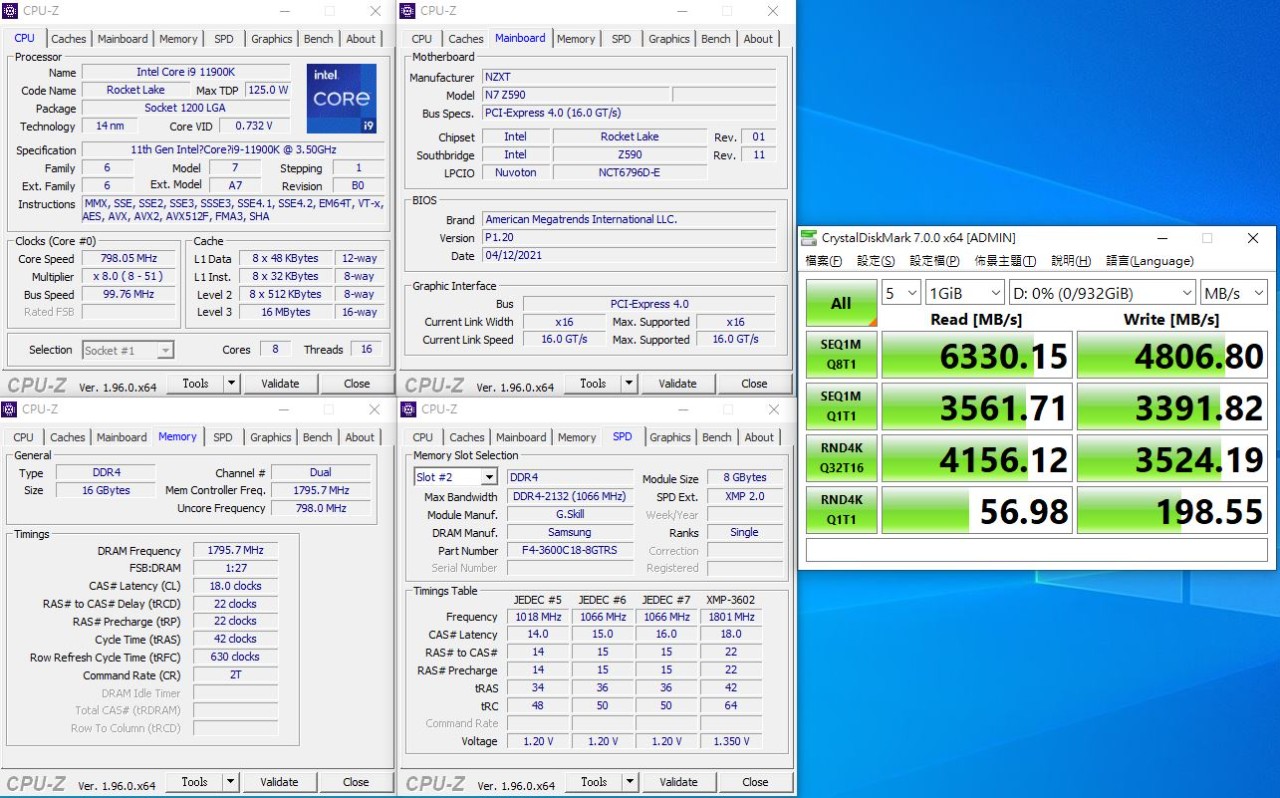
Task: Click Bus Specs field PCI-Express 4.0 (16.0 GT/s)
Action: 629,113
